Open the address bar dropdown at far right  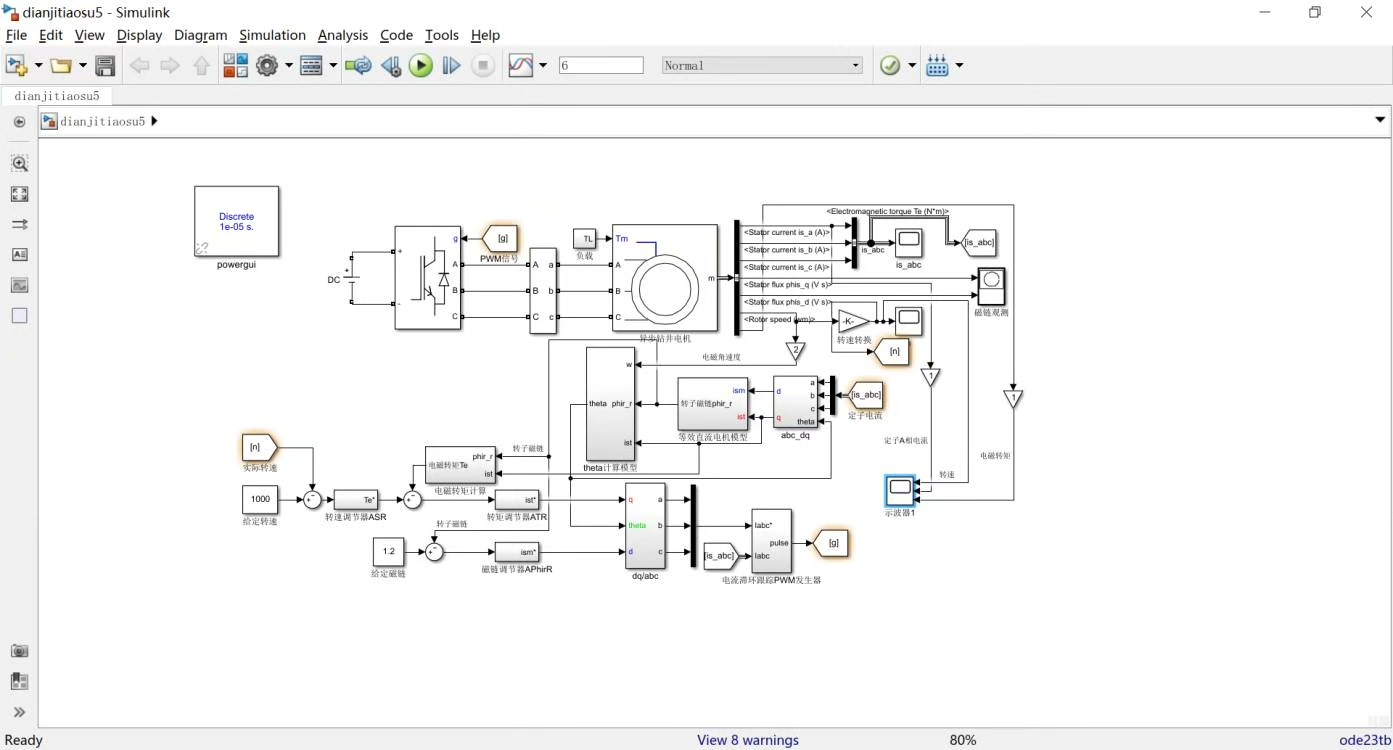[x=1381, y=120]
